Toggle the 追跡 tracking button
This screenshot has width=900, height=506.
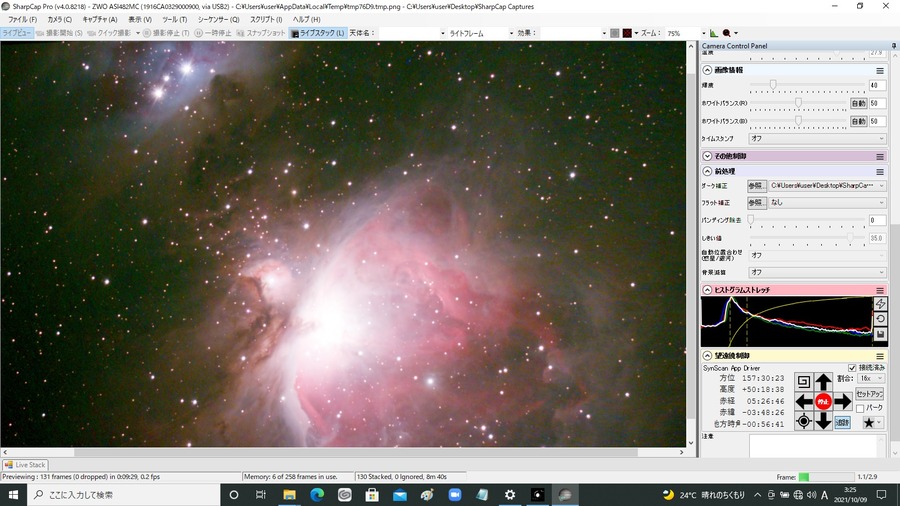[842, 422]
